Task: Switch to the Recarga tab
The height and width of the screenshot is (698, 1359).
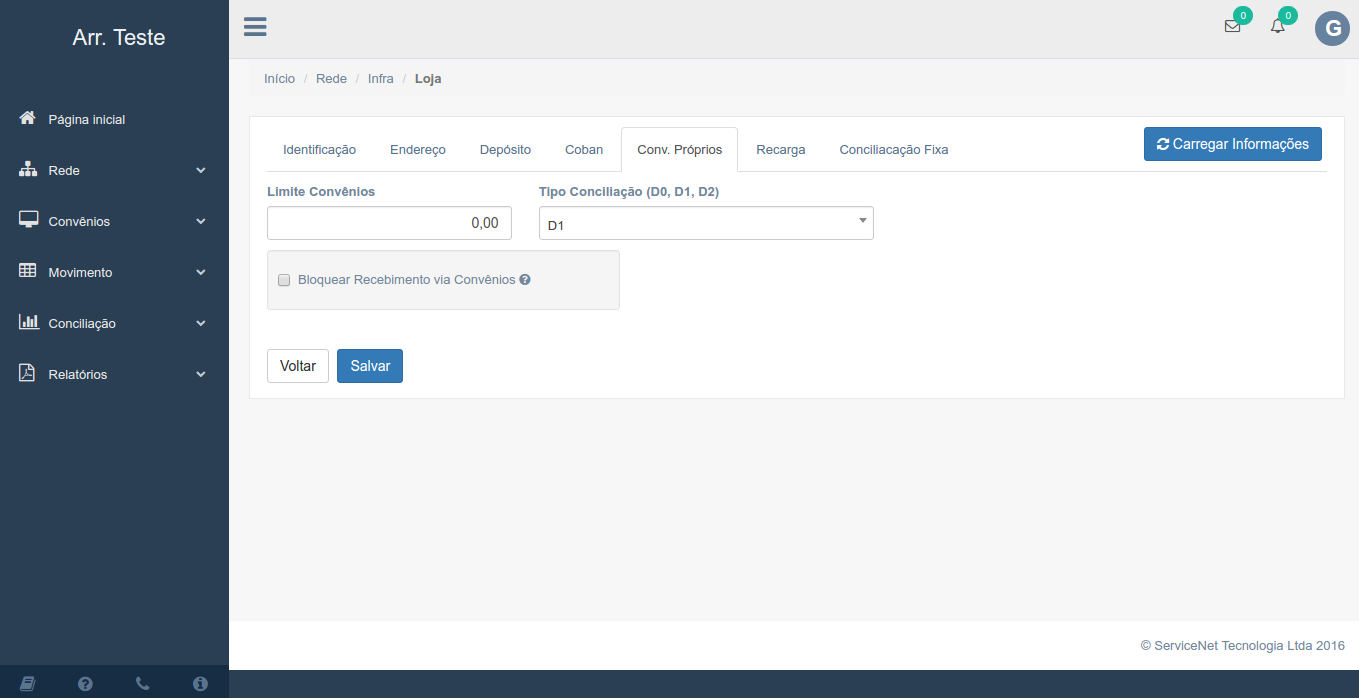Action: tap(780, 150)
